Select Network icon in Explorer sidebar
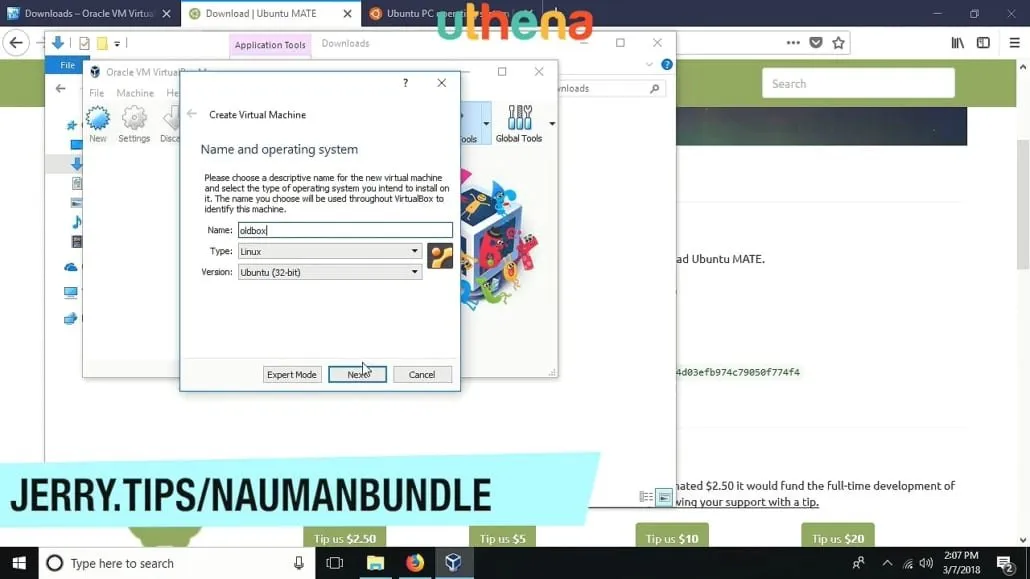 coord(70,319)
